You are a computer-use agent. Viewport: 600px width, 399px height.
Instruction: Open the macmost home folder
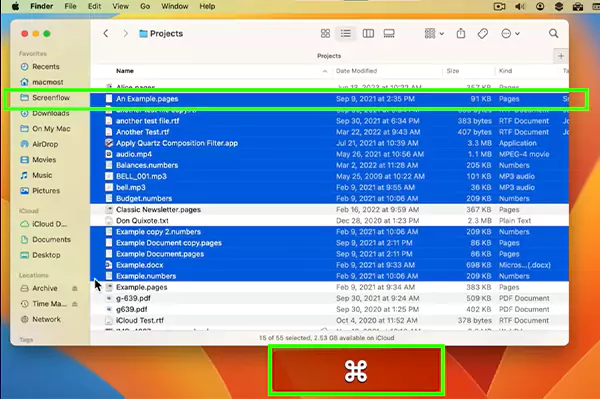pos(42,82)
